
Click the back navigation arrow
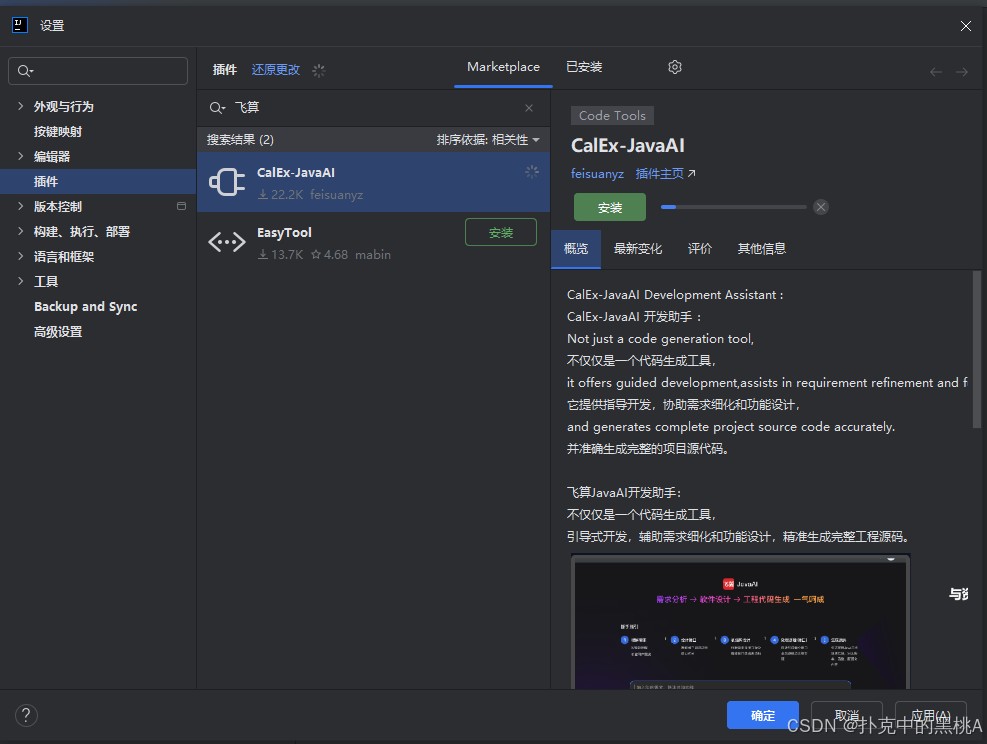pos(936,72)
